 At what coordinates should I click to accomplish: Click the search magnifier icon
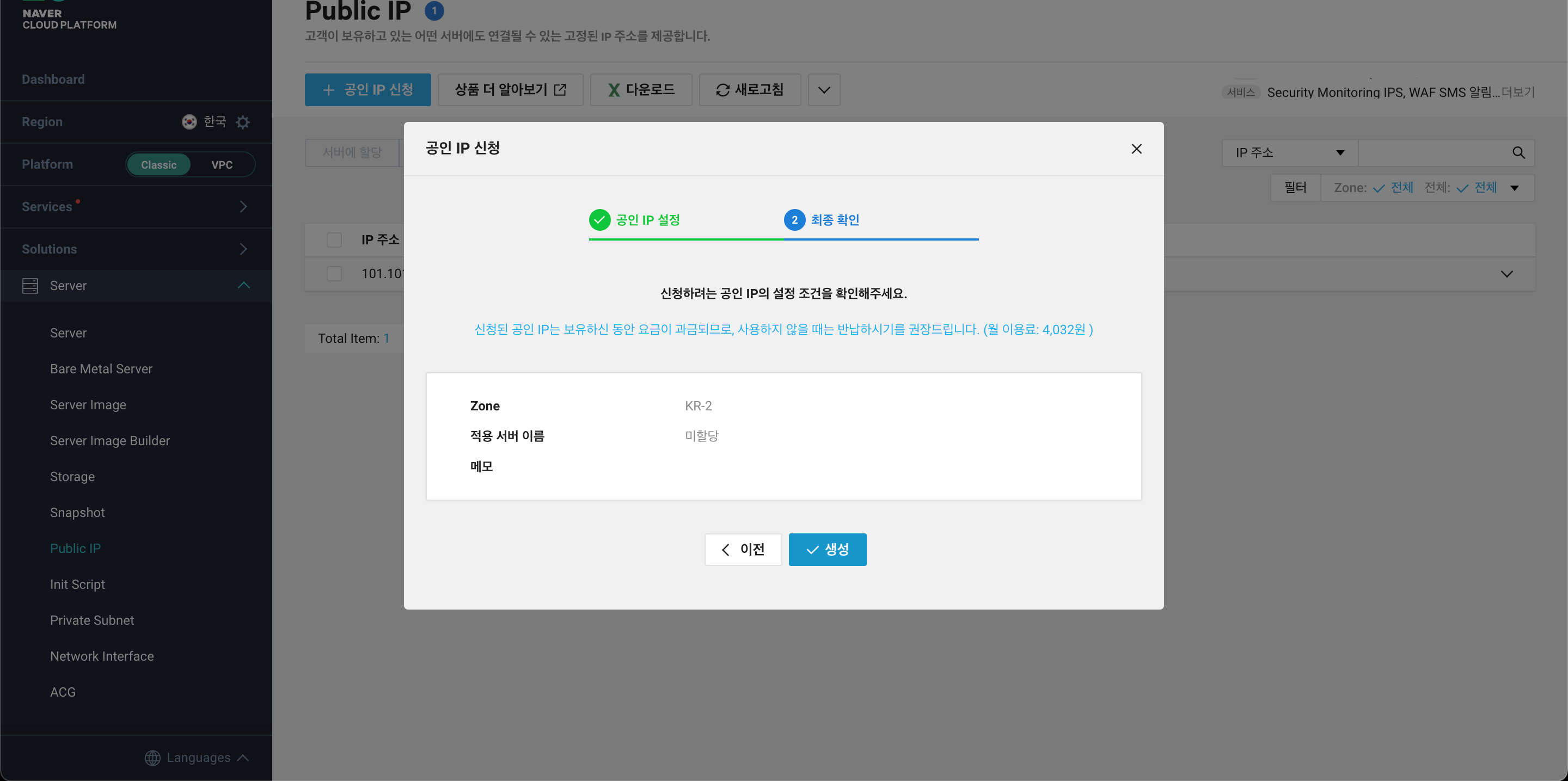[x=1518, y=153]
